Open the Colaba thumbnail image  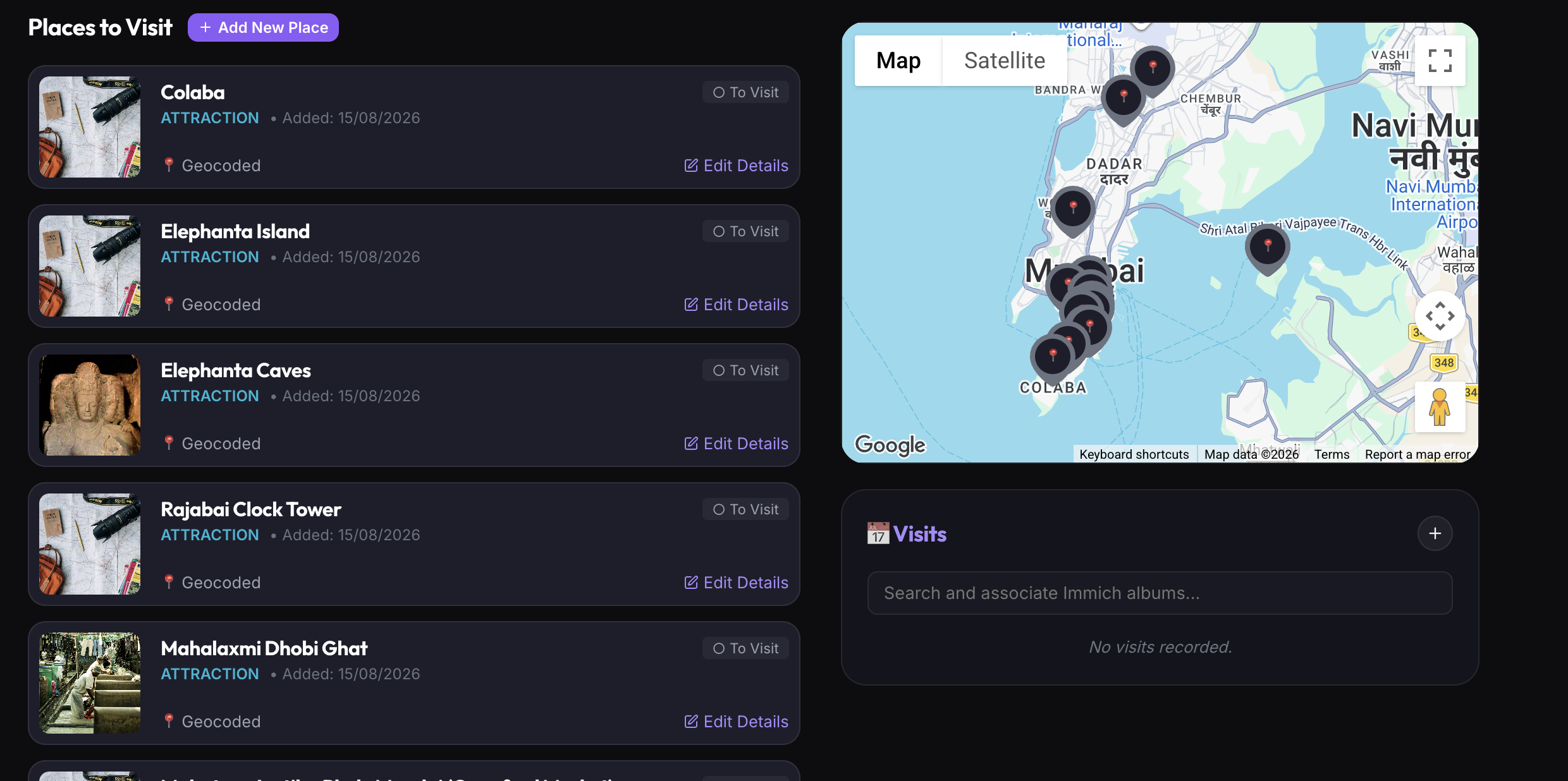pos(90,127)
